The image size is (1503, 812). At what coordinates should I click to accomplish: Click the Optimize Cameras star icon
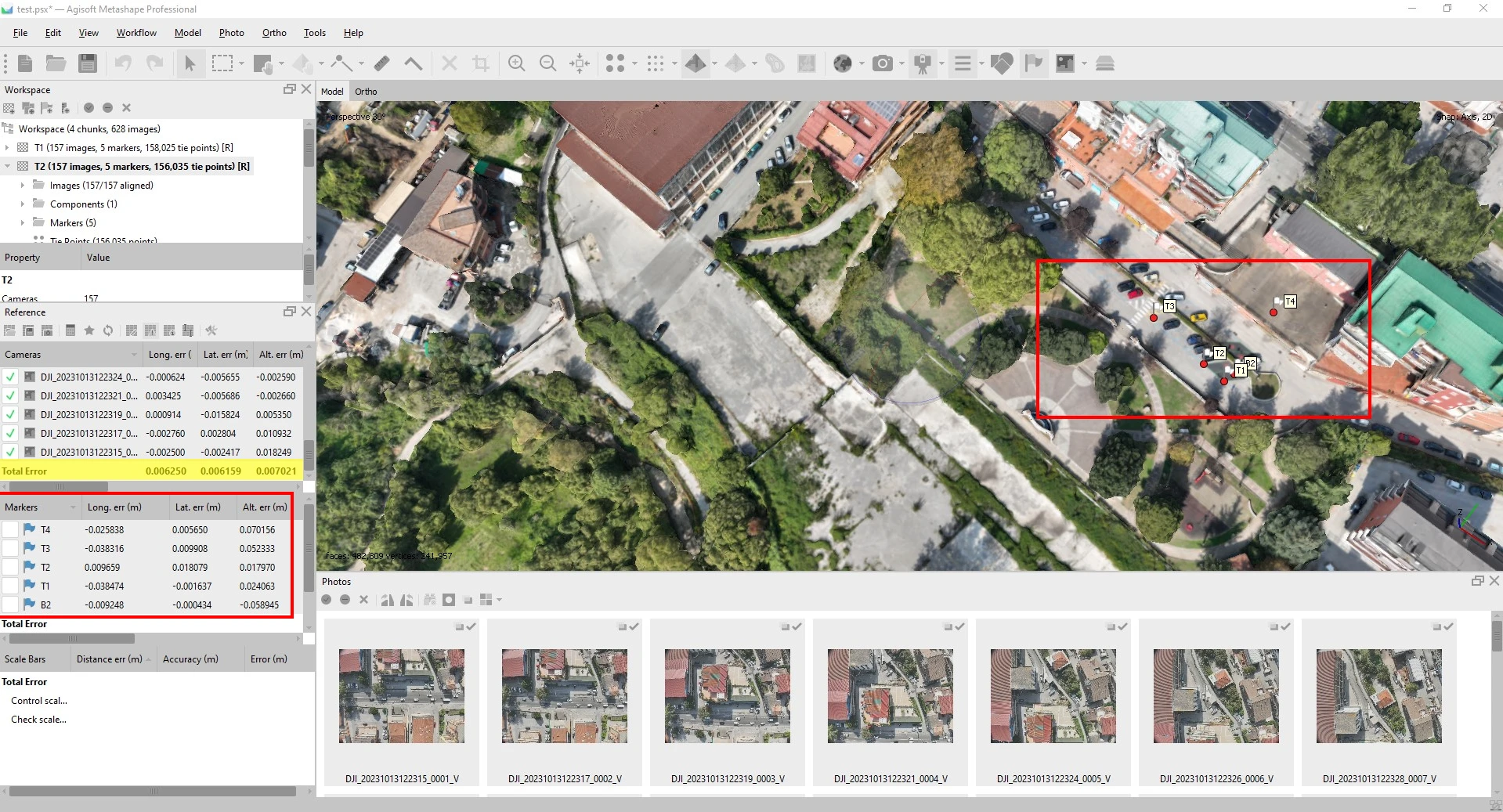click(89, 330)
